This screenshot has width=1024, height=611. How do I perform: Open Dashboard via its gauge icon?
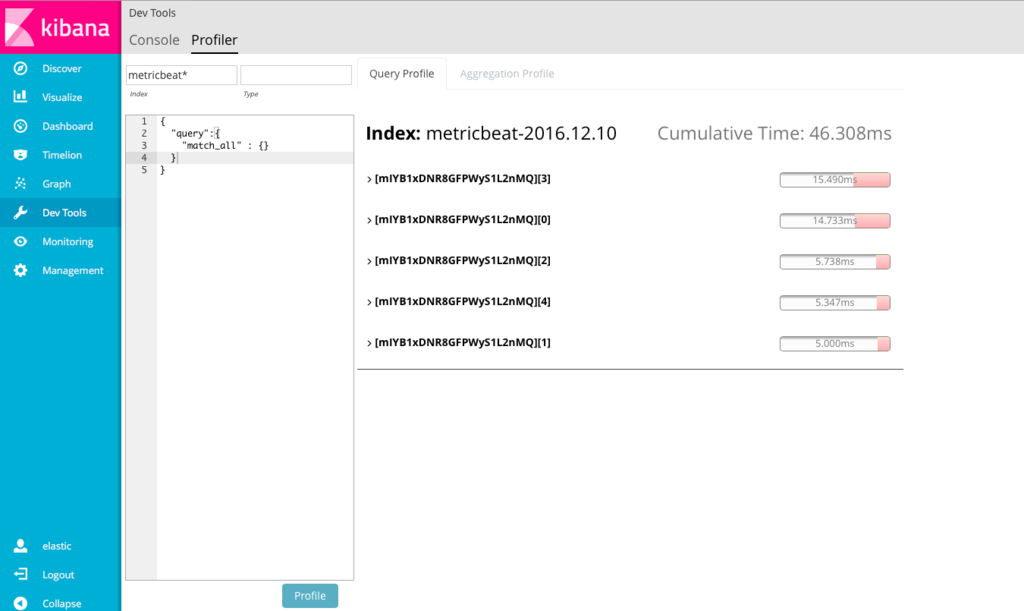[x=20, y=126]
